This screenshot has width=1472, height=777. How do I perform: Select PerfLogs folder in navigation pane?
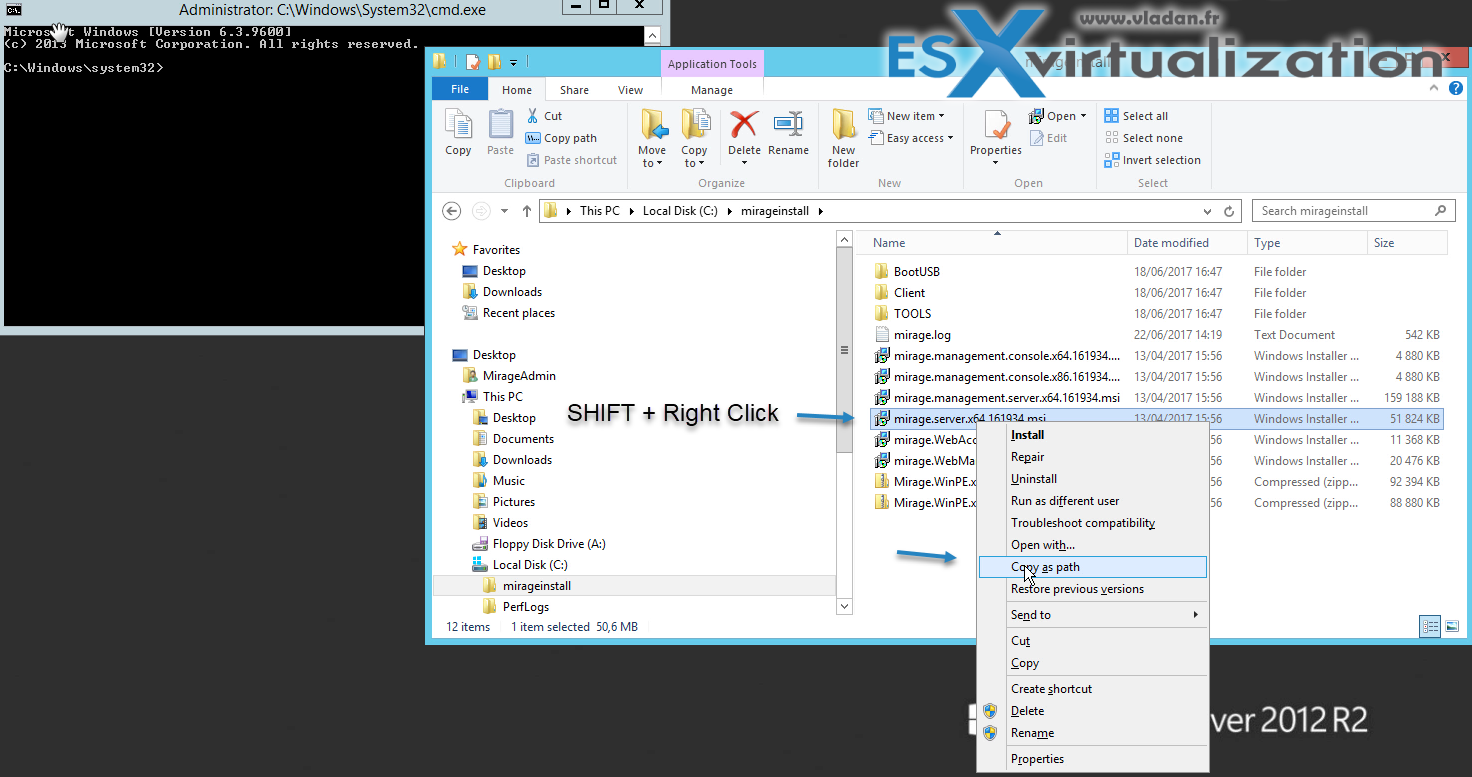pos(516,607)
